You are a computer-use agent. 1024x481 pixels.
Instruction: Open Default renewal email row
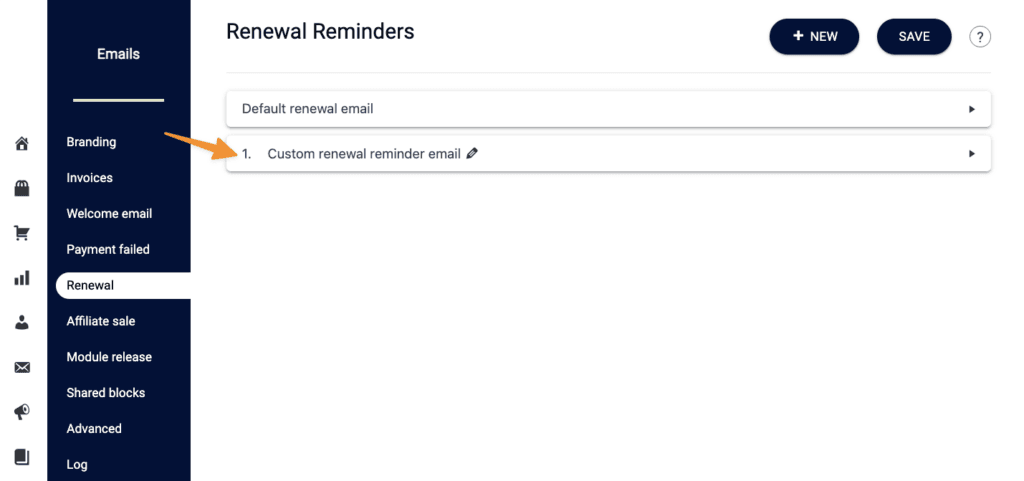[609, 109]
